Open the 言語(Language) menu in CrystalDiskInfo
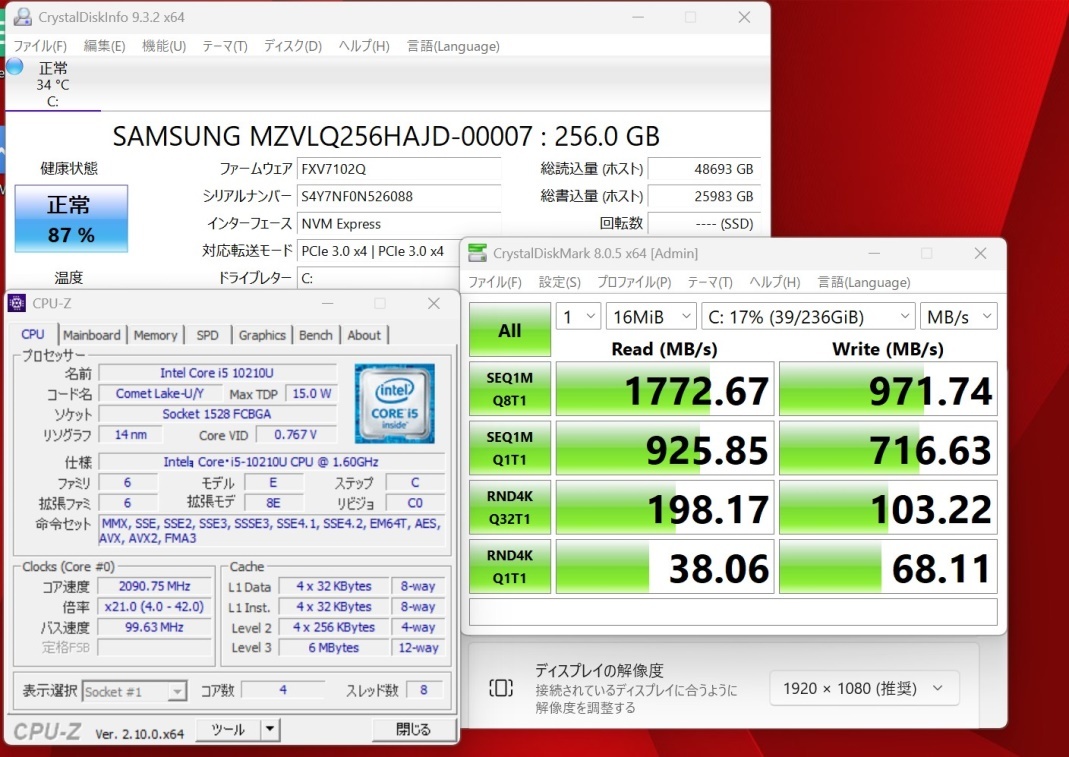Screen dimensions: 1069x757 pyautogui.click(x=453, y=46)
